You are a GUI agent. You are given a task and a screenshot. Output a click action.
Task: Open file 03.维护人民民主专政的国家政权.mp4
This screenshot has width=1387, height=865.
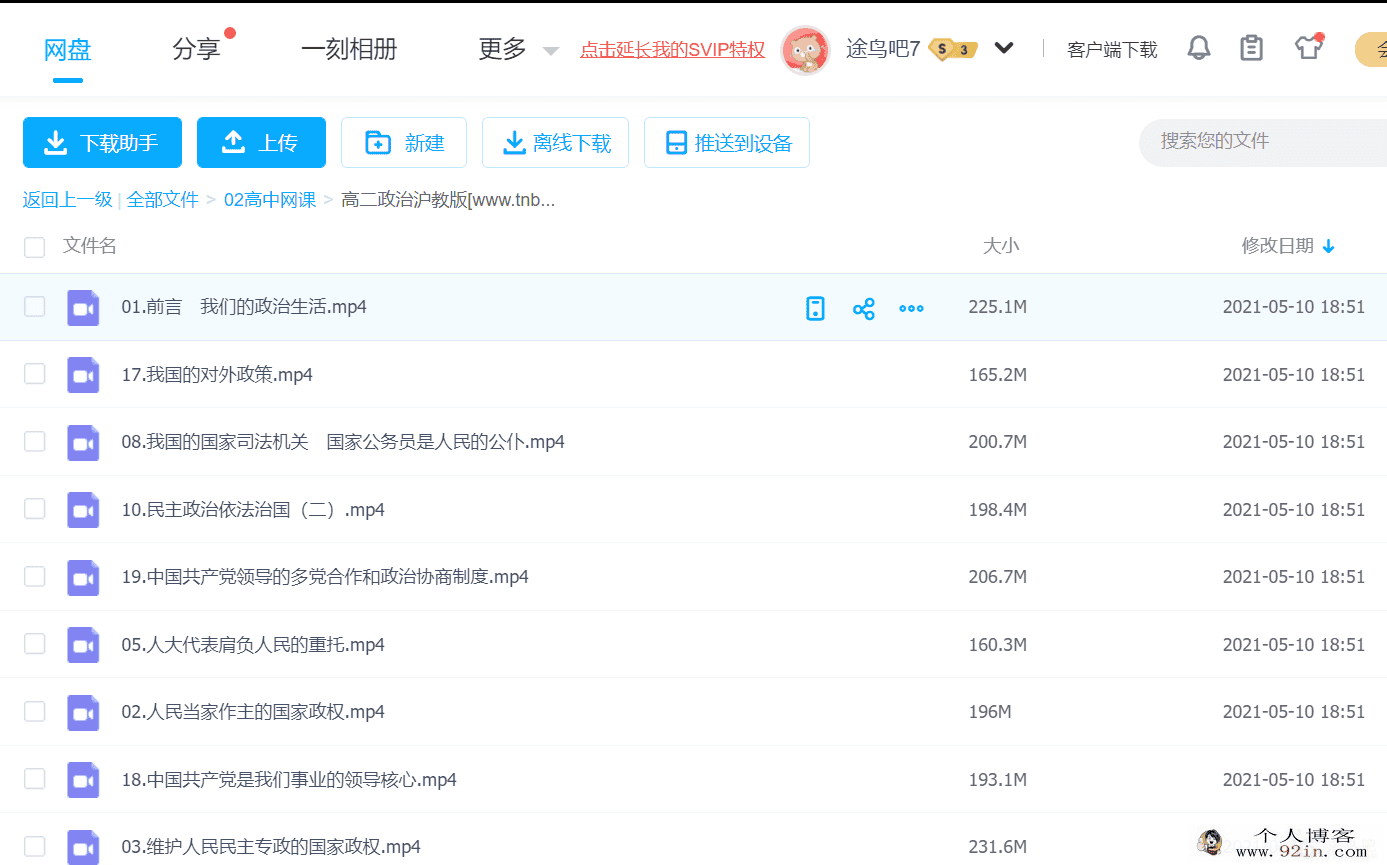271,847
